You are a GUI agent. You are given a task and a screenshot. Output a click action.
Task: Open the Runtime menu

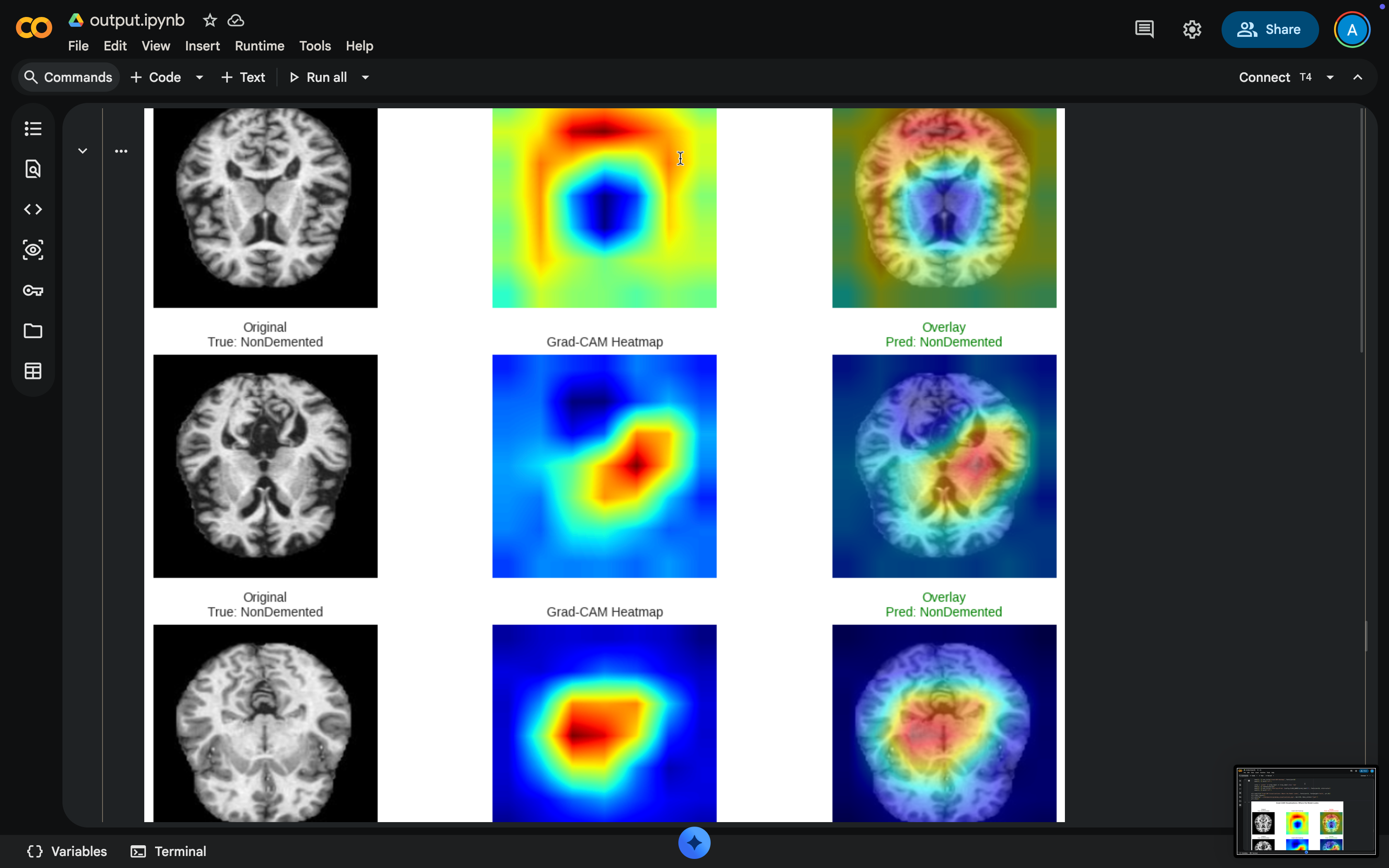click(260, 46)
